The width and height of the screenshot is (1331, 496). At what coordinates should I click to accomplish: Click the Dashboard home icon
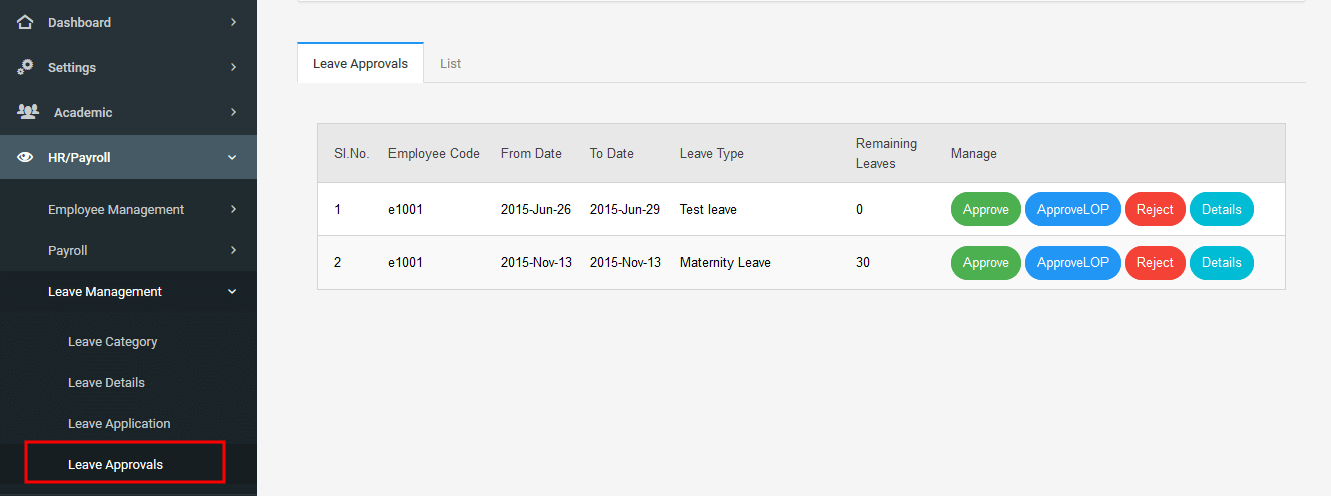[x=26, y=21]
